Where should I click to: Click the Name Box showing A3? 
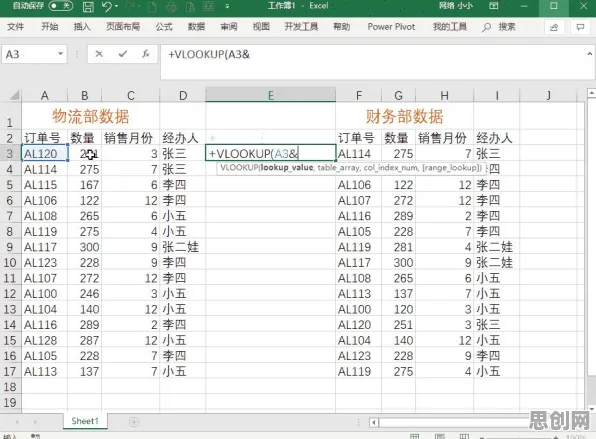point(29,54)
